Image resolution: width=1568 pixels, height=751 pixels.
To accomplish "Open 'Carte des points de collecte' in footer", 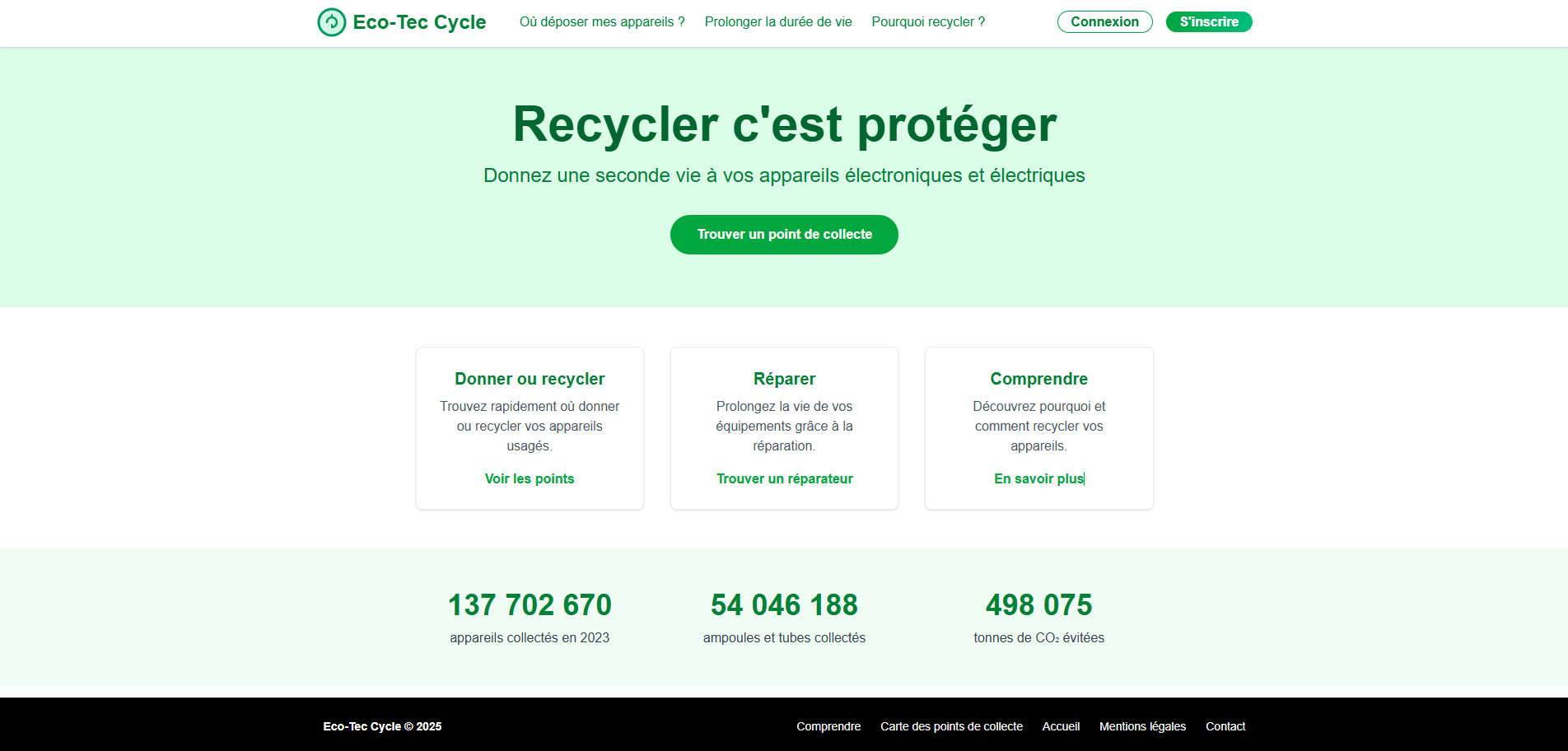I will tap(951, 726).
